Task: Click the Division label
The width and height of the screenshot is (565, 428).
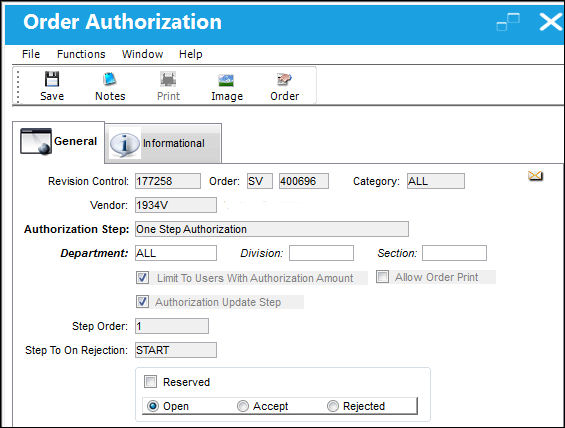Action: (x=262, y=253)
